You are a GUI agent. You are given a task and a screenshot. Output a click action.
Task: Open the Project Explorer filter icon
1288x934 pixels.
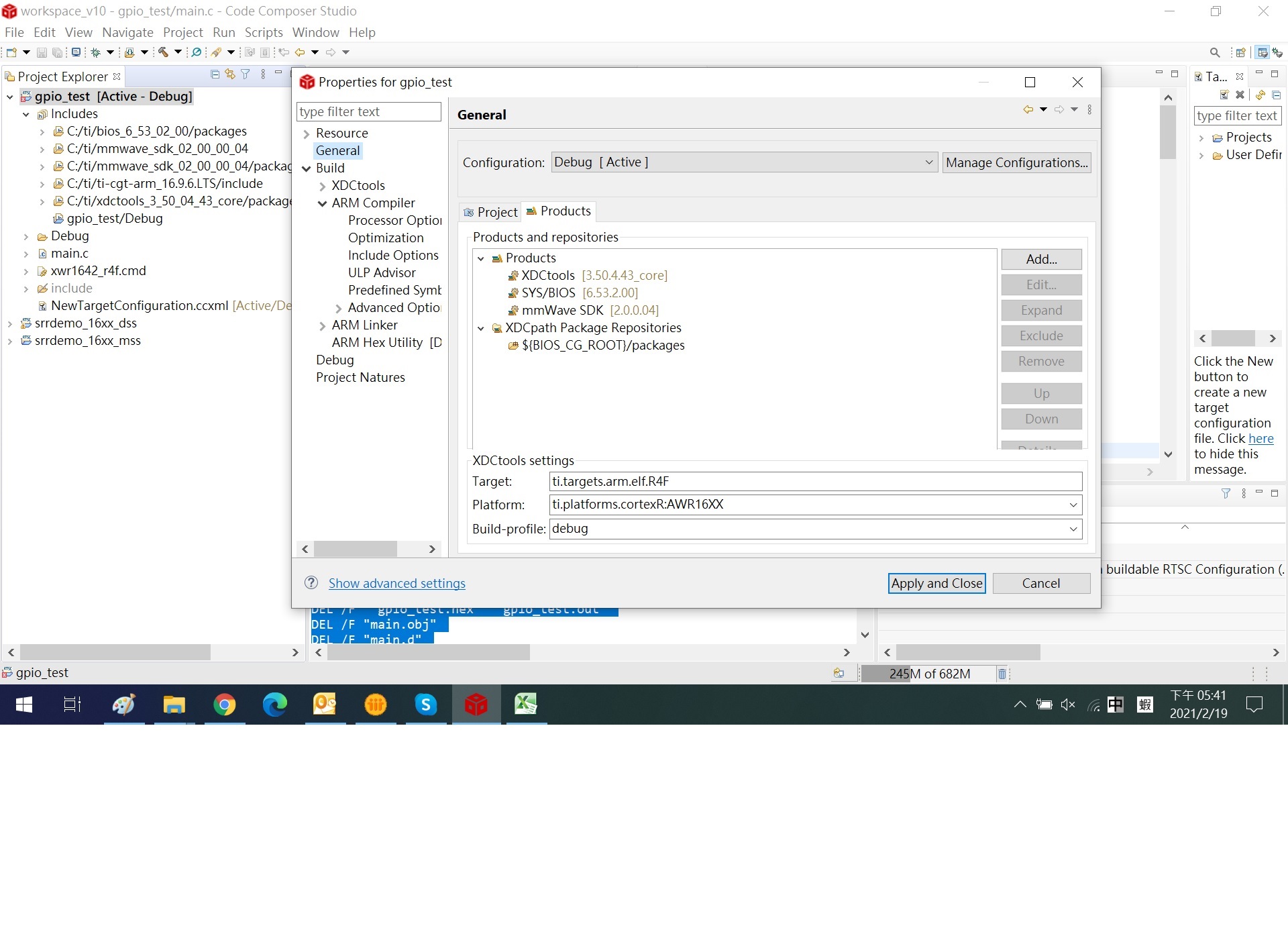(246, 74)
